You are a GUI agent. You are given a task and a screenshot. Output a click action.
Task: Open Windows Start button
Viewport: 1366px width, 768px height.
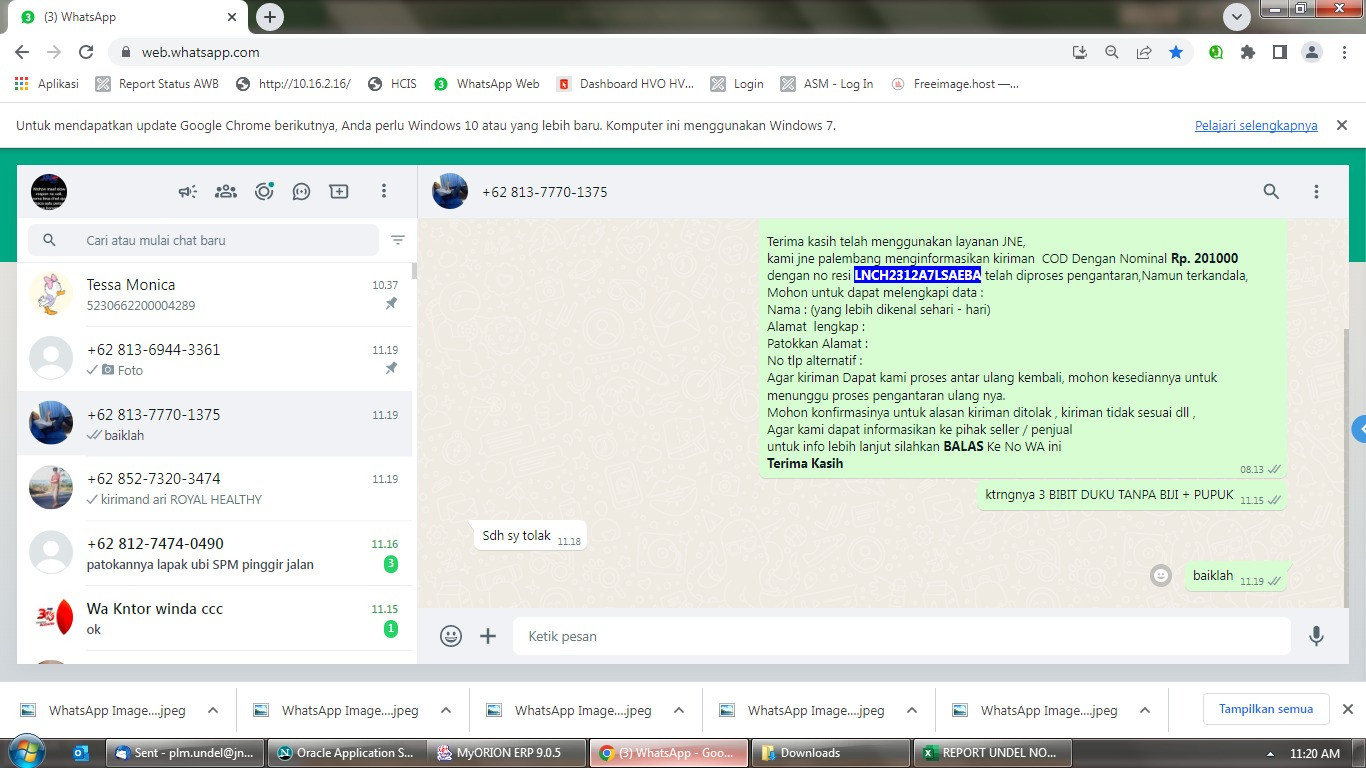pyautogui.click(x=26, y=752)
